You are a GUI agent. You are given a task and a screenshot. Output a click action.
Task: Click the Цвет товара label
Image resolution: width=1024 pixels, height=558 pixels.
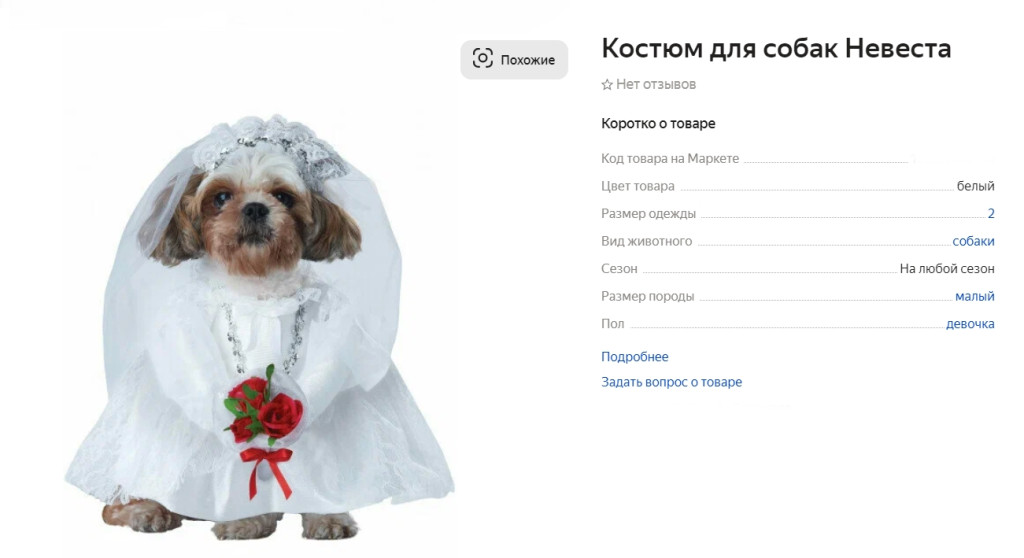637,186
